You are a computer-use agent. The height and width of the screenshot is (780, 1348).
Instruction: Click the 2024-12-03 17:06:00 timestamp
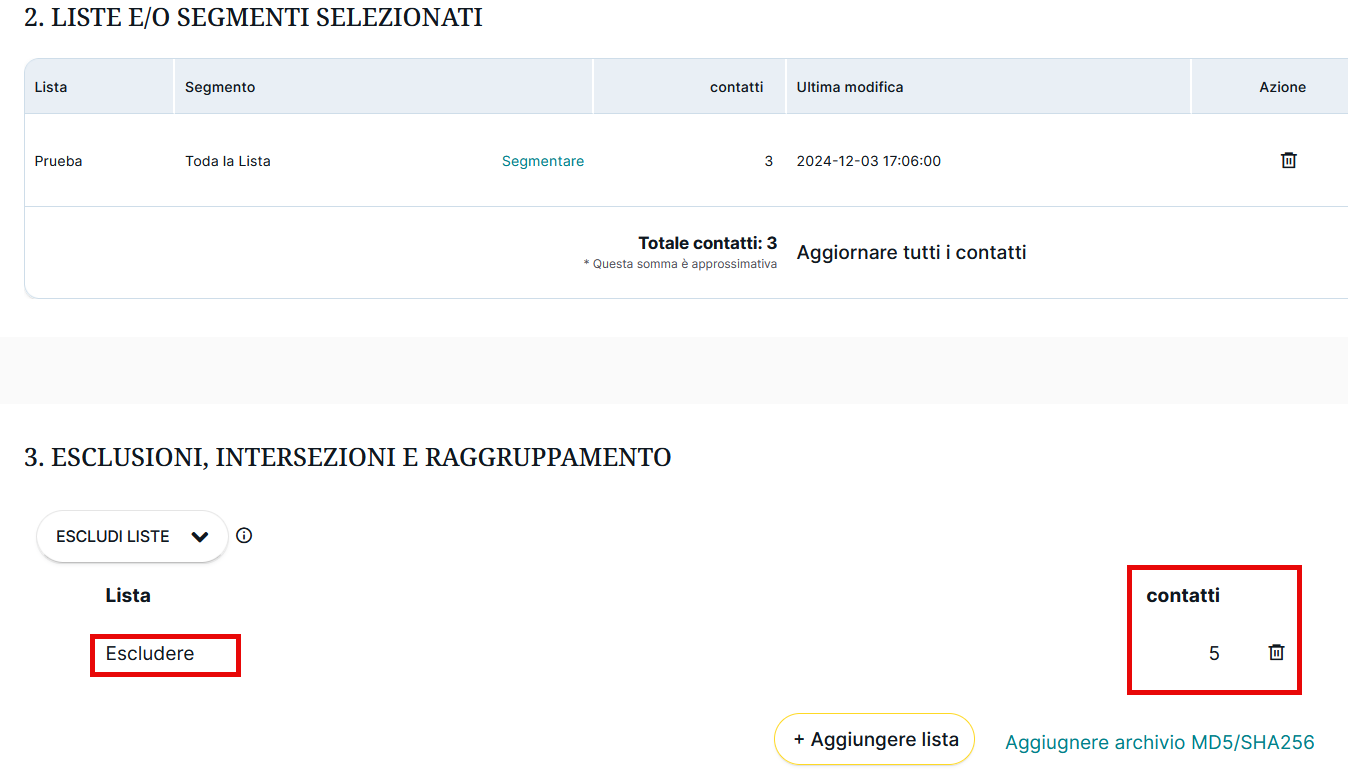point(868,161)
